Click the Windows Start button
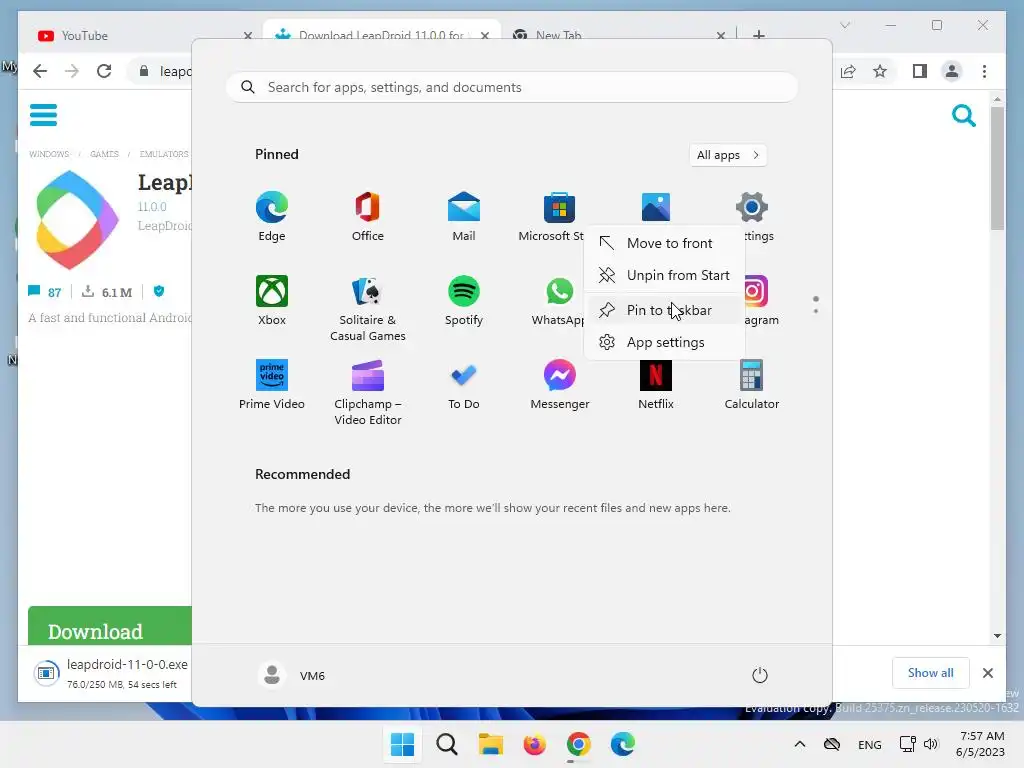 tap(402, 744)
